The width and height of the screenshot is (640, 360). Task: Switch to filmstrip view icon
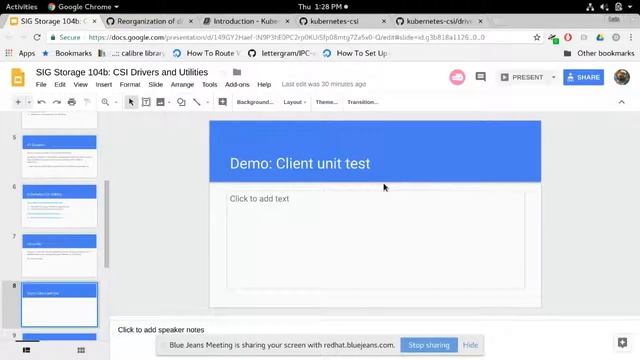coord(27,350)
